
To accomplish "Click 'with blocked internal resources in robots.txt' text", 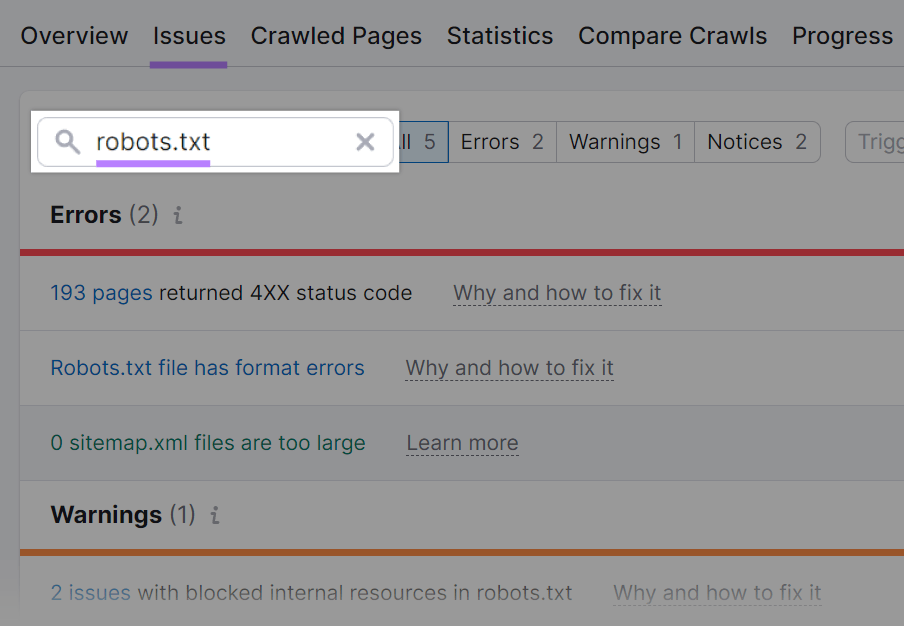I will (355, 593).
